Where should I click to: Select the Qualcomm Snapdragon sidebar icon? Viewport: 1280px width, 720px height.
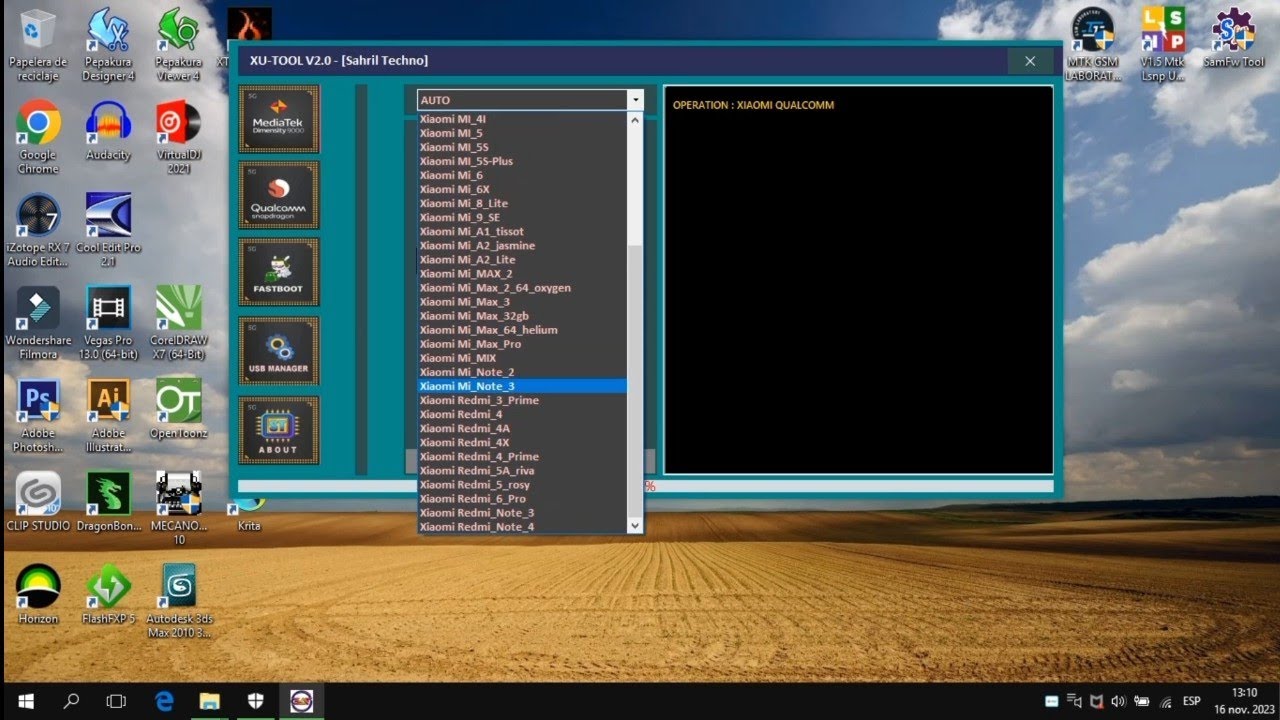tap(278, 194)
